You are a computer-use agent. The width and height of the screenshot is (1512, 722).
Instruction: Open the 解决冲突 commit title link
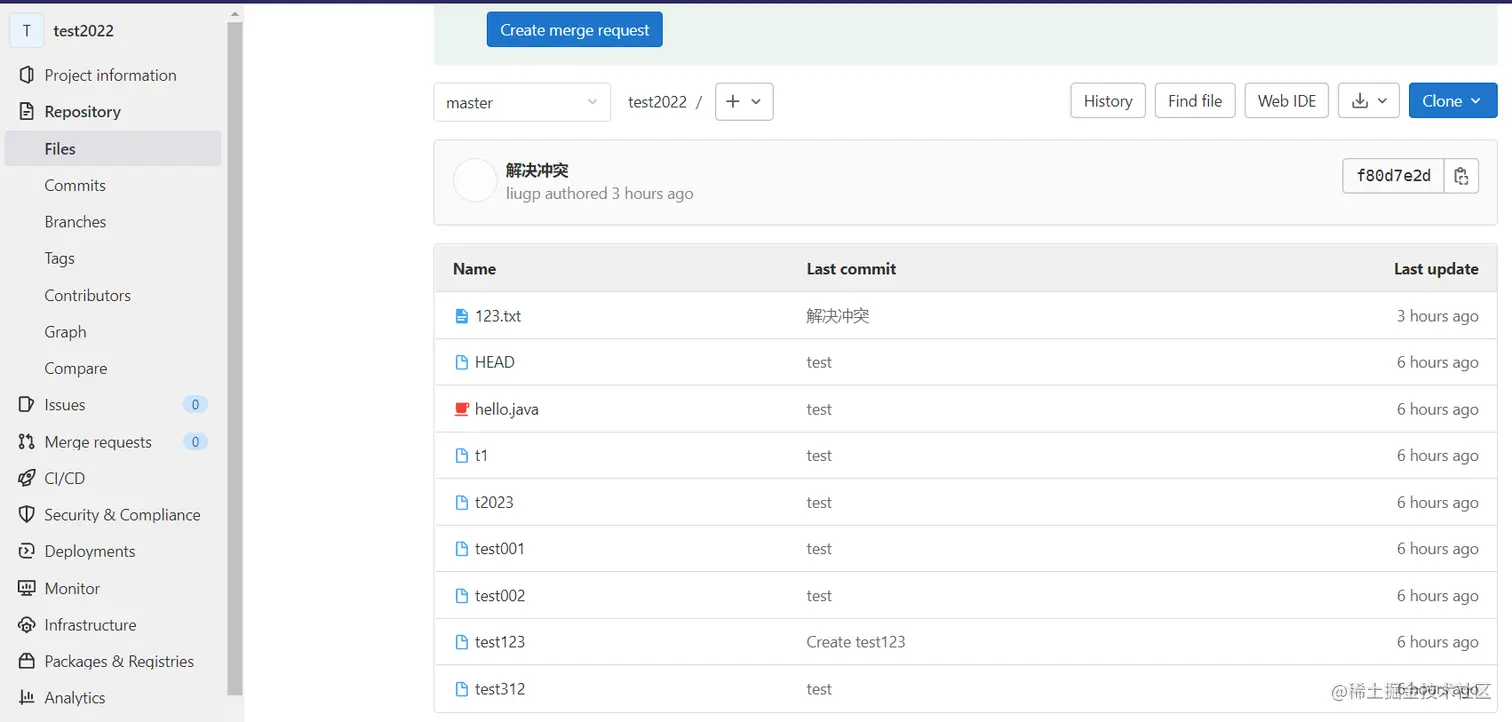click(x=537, y=171)
